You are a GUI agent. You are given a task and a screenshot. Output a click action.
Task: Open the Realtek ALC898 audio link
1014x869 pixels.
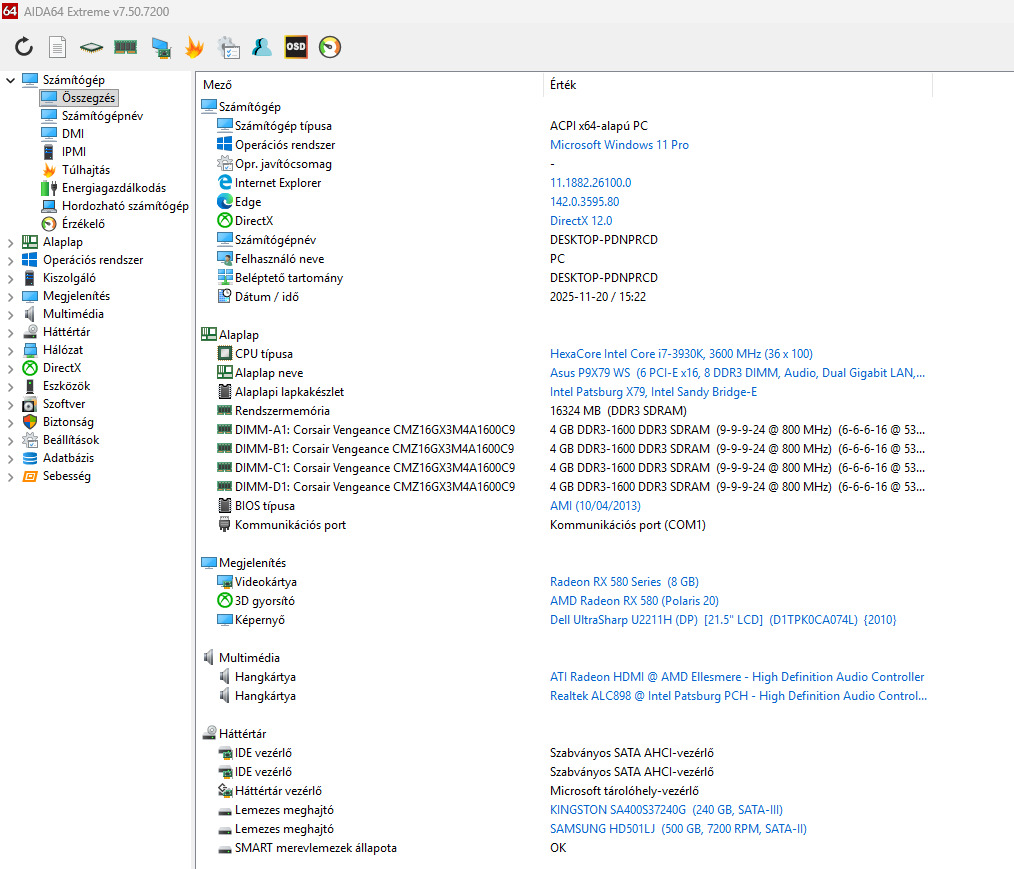click(739, 696)
